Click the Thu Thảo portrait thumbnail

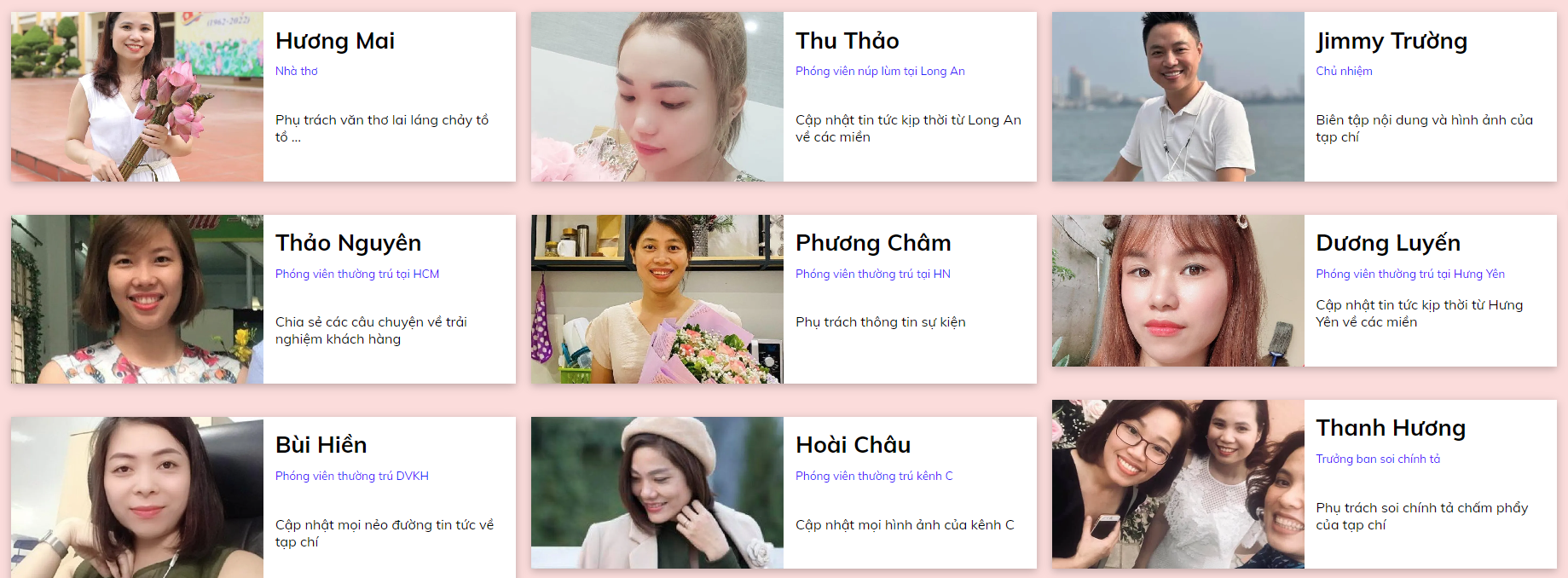coord(657,96)
